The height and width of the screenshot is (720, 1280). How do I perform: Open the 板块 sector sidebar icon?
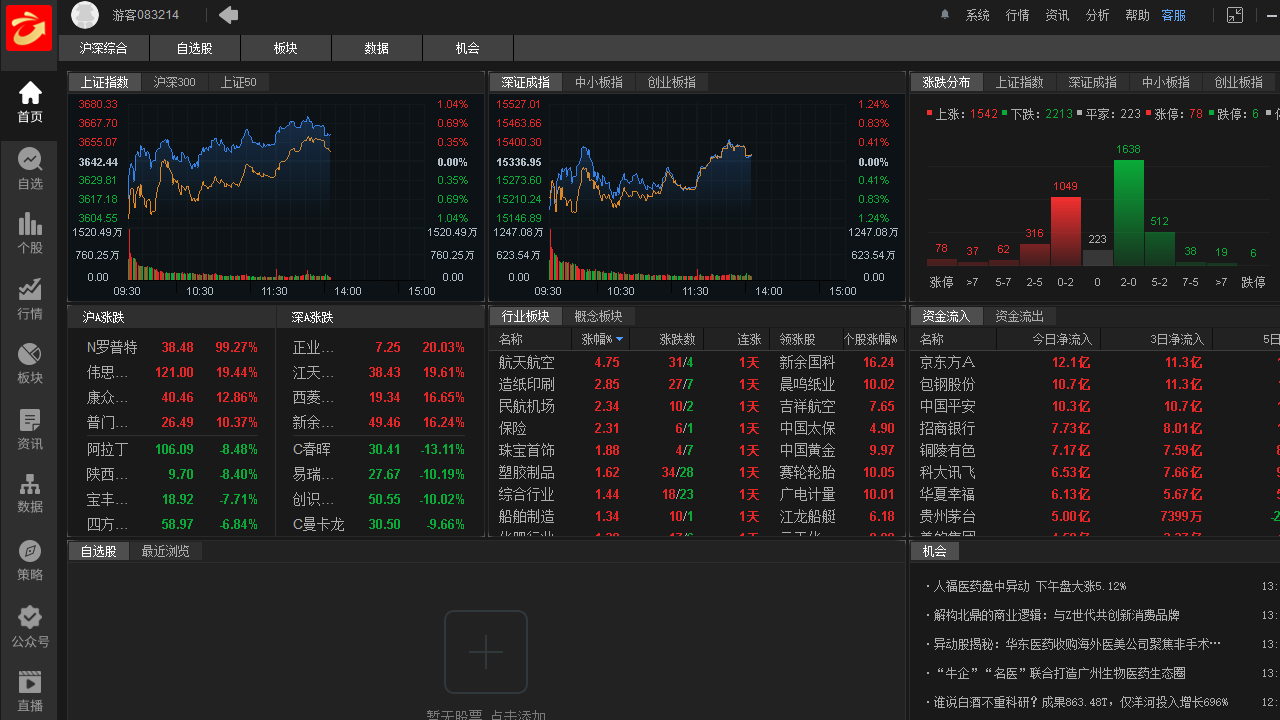pyautogui.click(x=30, y=363)
